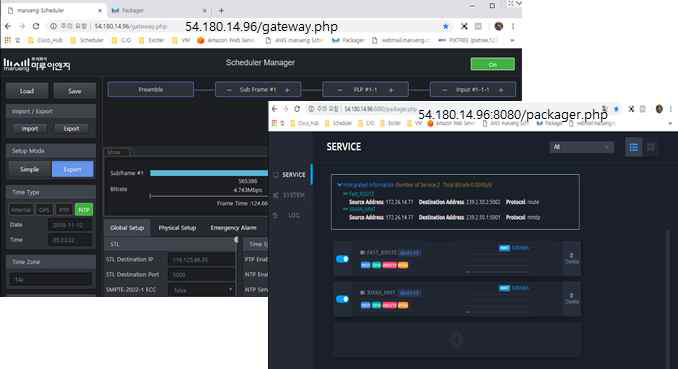This screenshot has width=678, height=369.
Task: Go back in the Scheduler browser window
Action: [x=8, y=26]
